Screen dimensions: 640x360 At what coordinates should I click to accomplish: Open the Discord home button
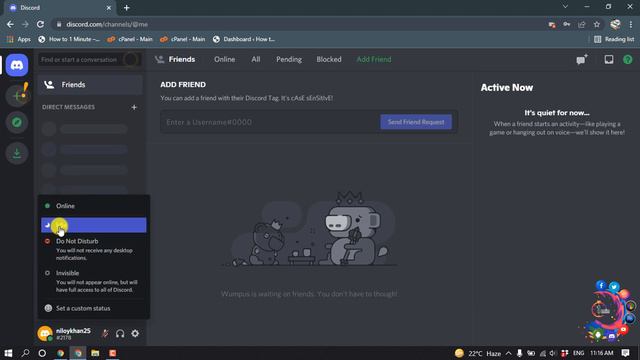tap(17, 65)
